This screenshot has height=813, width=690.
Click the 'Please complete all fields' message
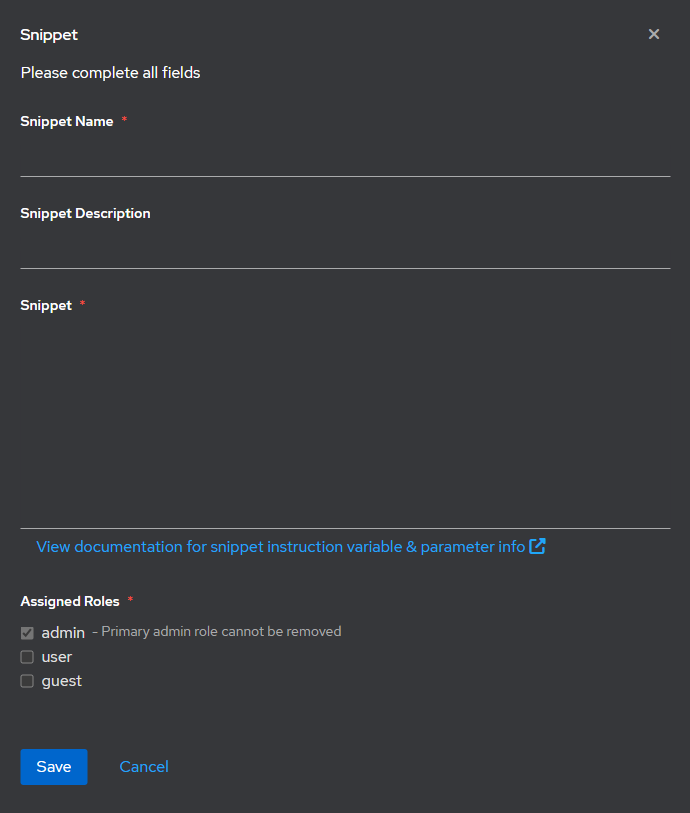[x=110, y=73]
